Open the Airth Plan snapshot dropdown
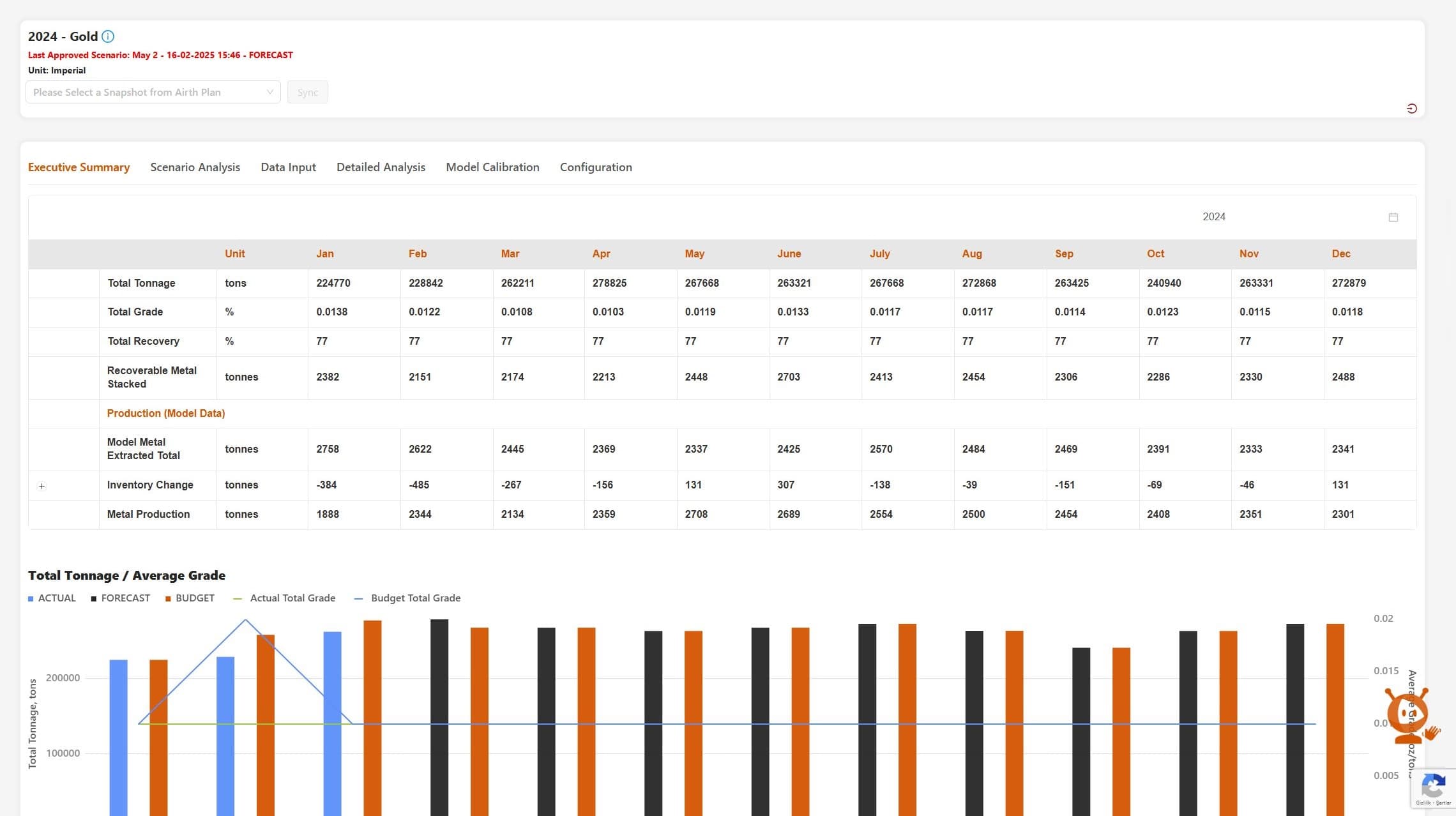The width and height of the screenshot is (1456, 816). coord(153,92)
